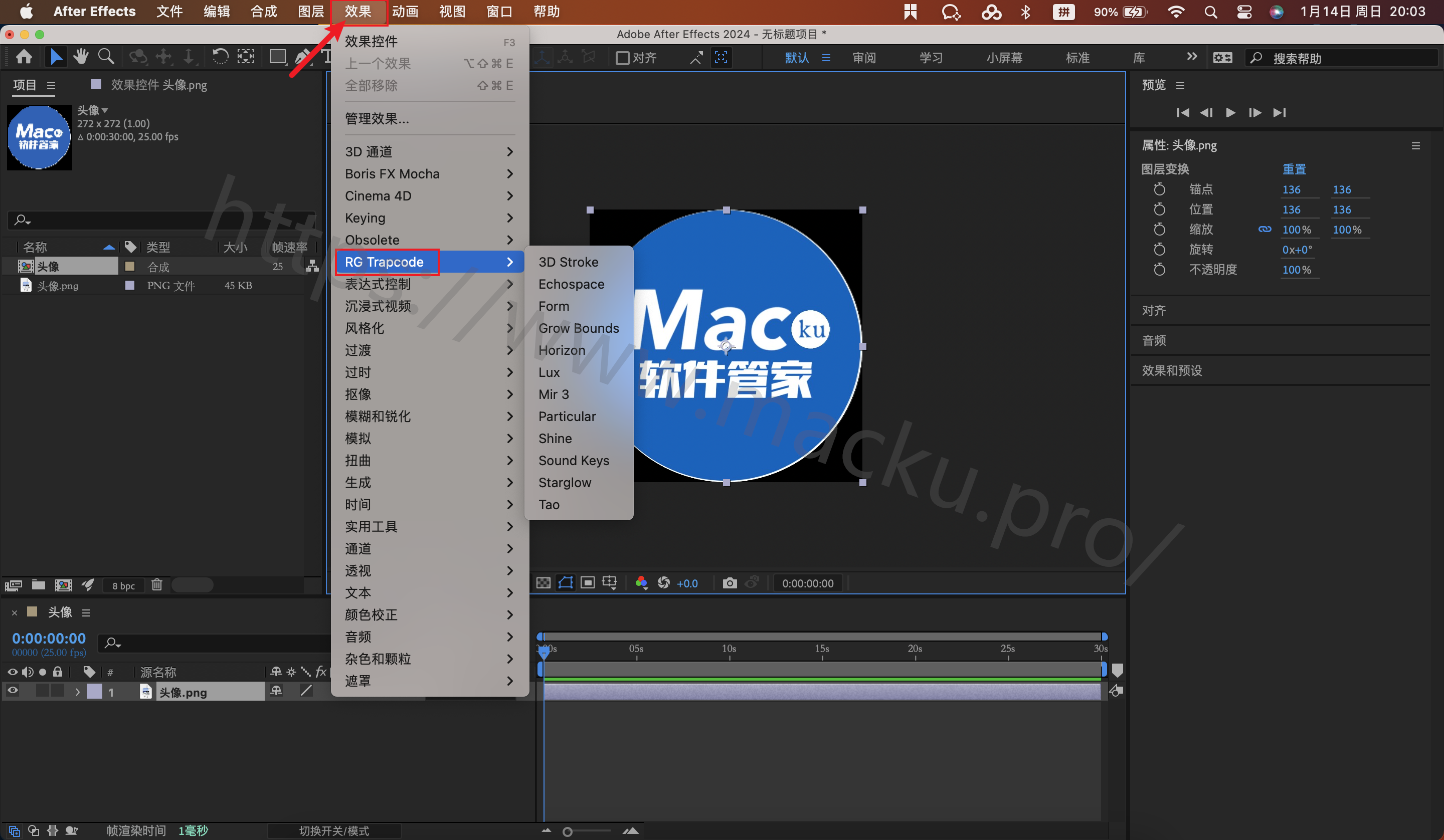Viewport: 1444px width, 840px height.
Task: Click the flowchart icon in 头像 row
Action: click(x=312, y=267)
